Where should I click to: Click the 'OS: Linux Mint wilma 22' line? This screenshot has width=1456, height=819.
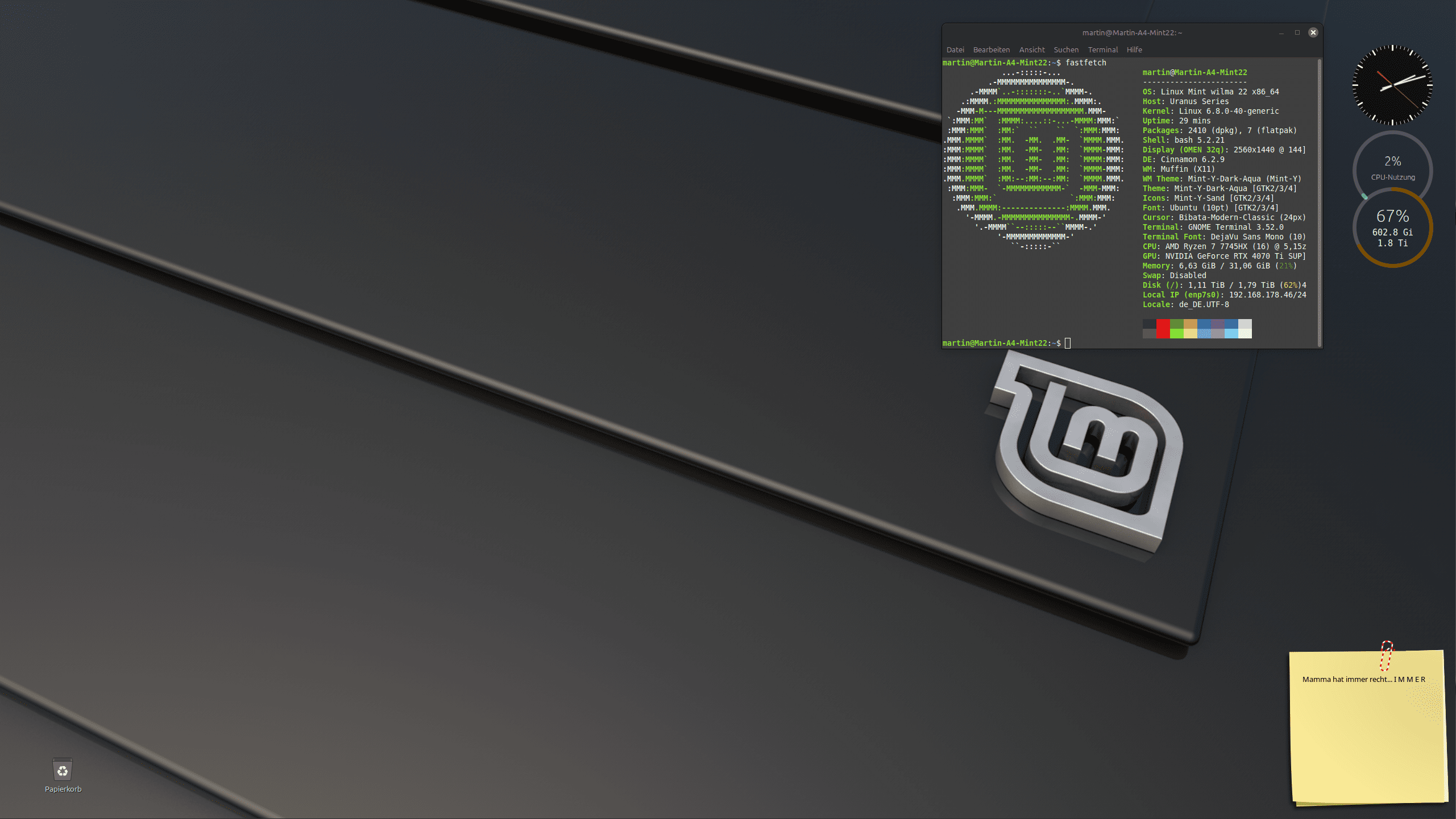[1210, 92]
